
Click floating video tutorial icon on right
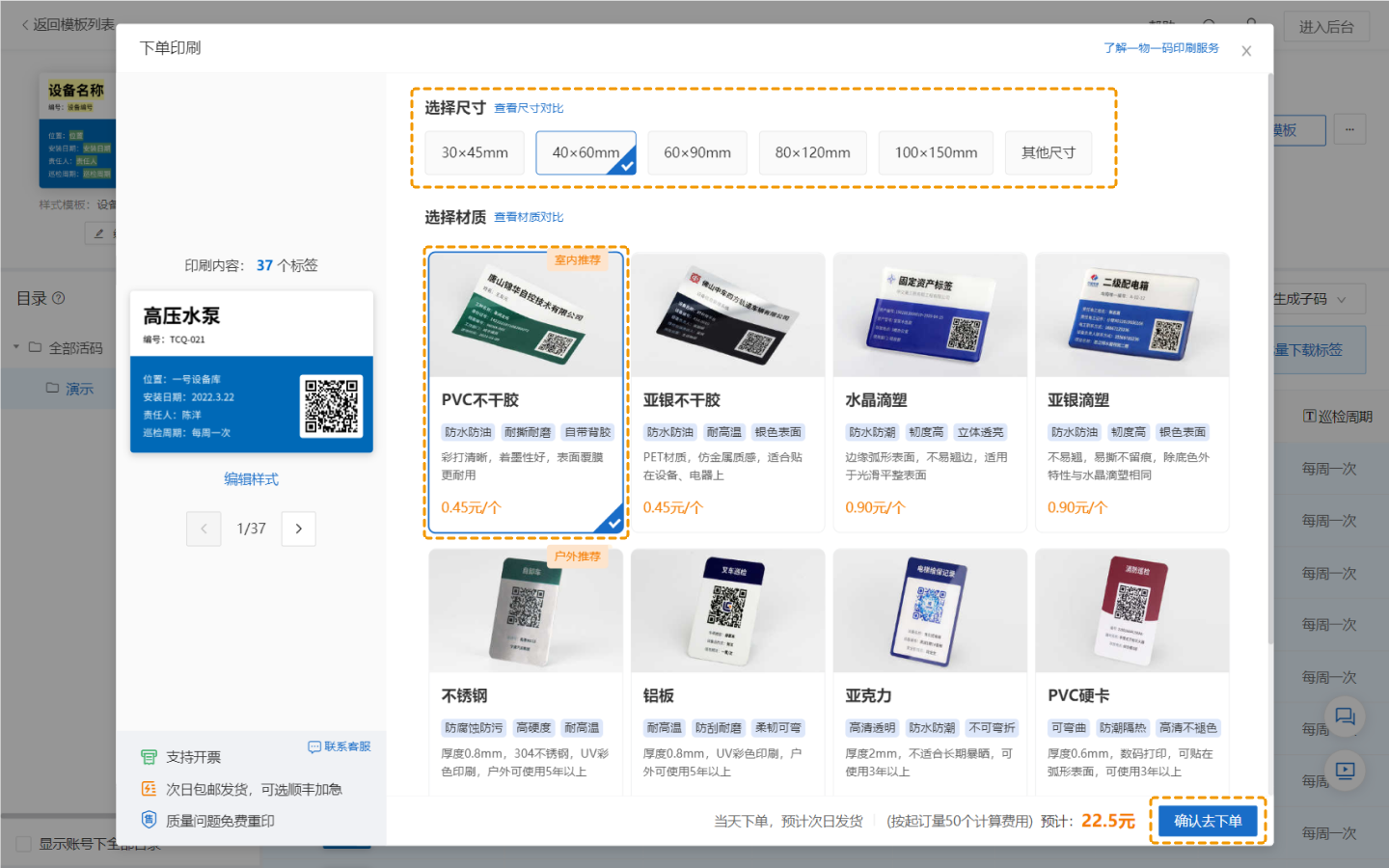pyautogui.click(x=1345, y=771)
